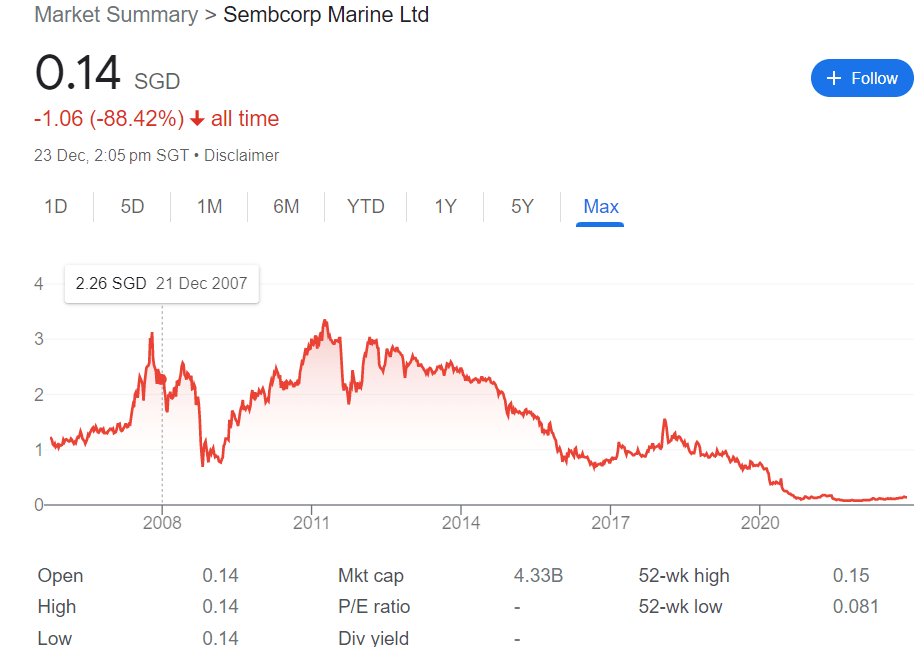Select the 1D time range tab
This screenshot has height=647, width=923.
pos(55,207)
